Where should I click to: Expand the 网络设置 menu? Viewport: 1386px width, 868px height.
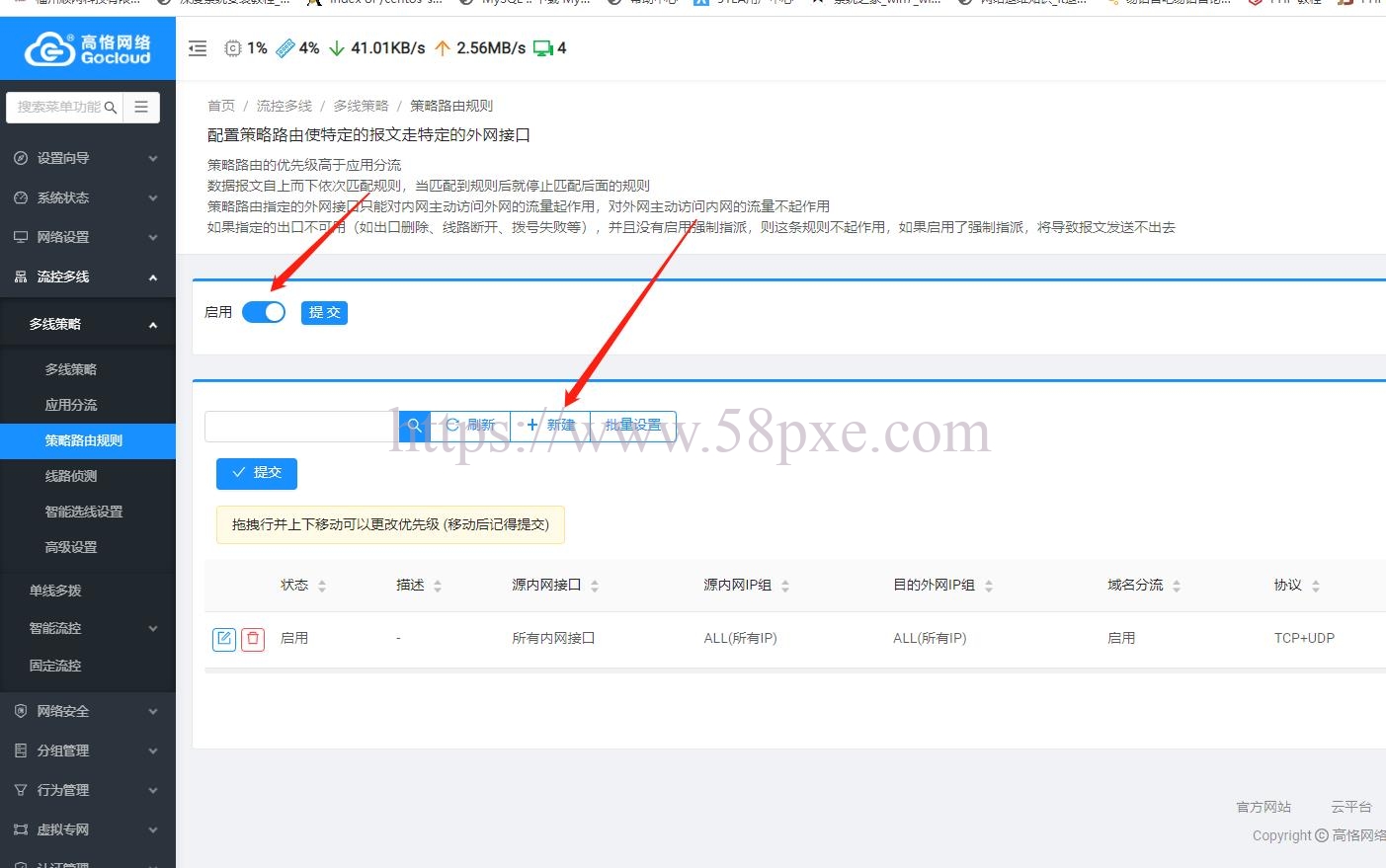pyautogui.click(x=88, y=237)
